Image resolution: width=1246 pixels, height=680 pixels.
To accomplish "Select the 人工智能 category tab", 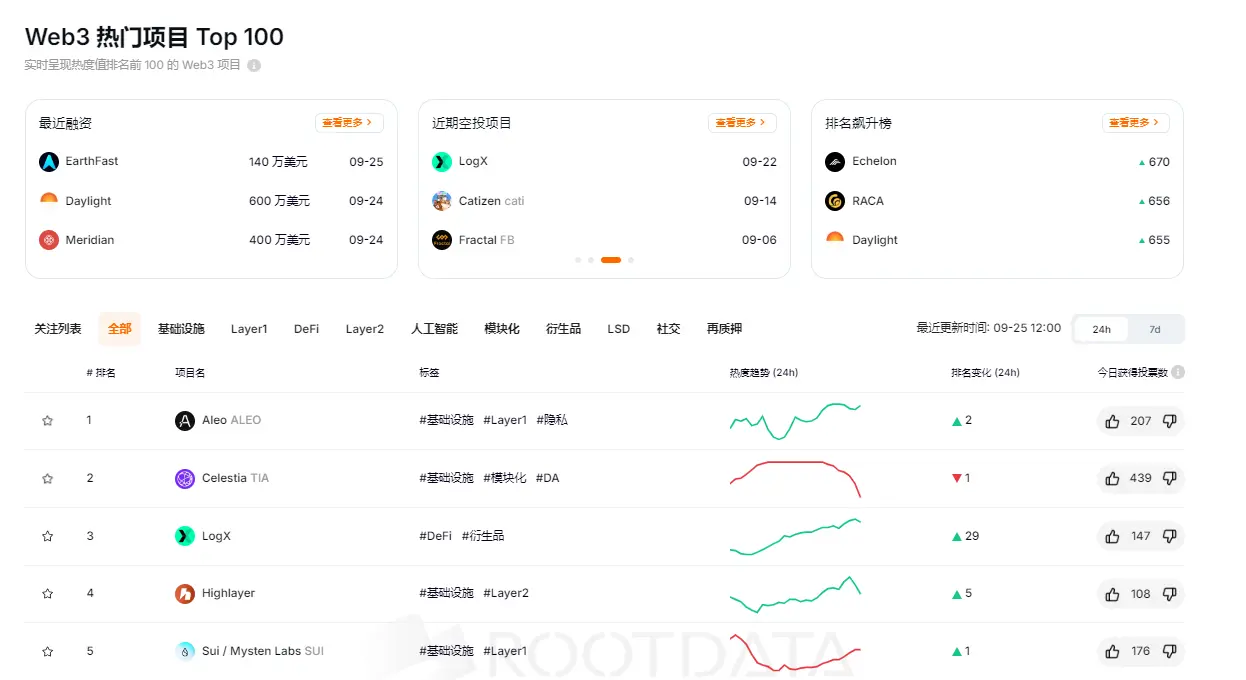I will point(433,328).
